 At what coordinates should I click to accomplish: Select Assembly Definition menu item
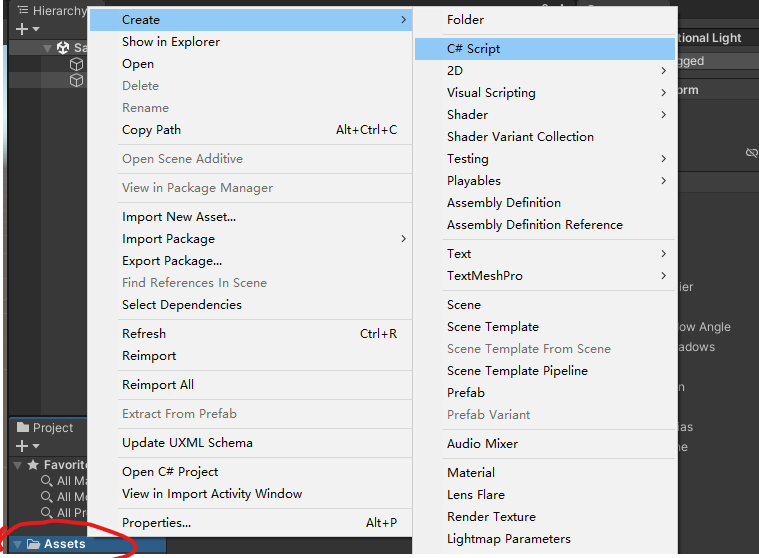(545, 203)
